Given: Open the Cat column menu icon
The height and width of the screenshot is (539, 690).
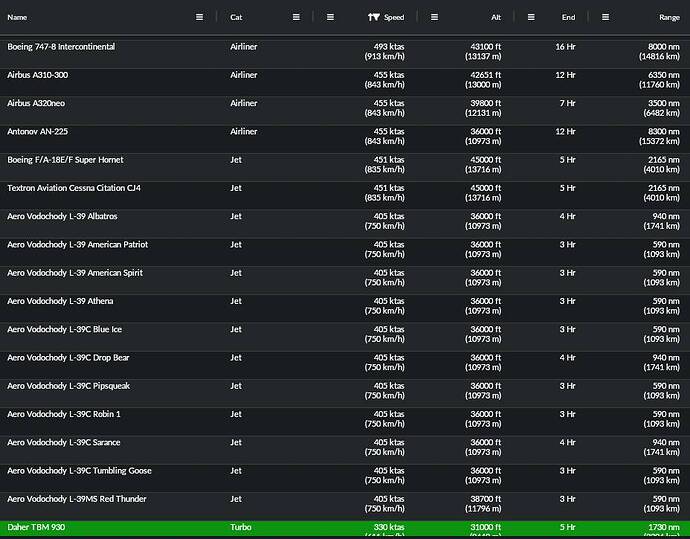Looking at the screenshot, I should (296, 17).
